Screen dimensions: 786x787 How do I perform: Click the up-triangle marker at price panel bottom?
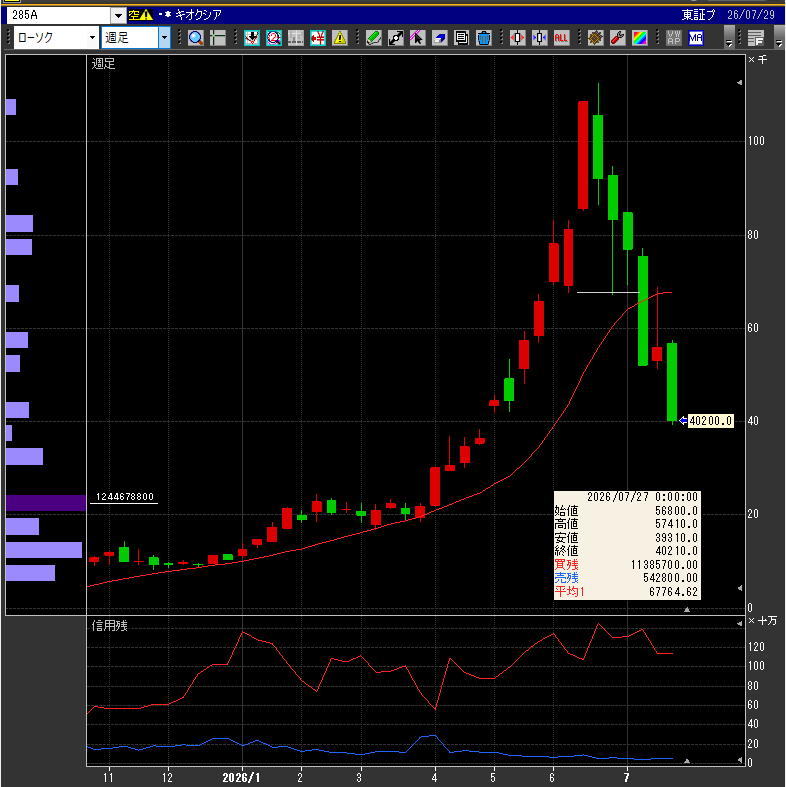(687, 610)
